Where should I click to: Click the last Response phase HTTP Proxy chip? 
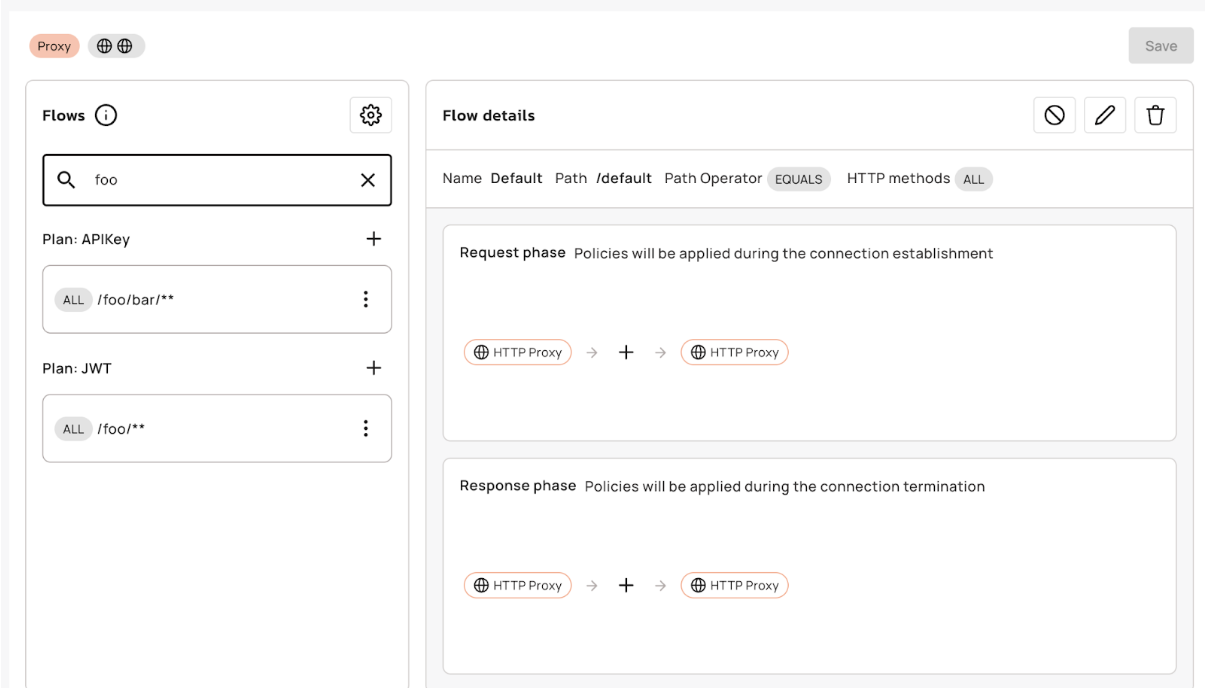(x=734, y=585)
